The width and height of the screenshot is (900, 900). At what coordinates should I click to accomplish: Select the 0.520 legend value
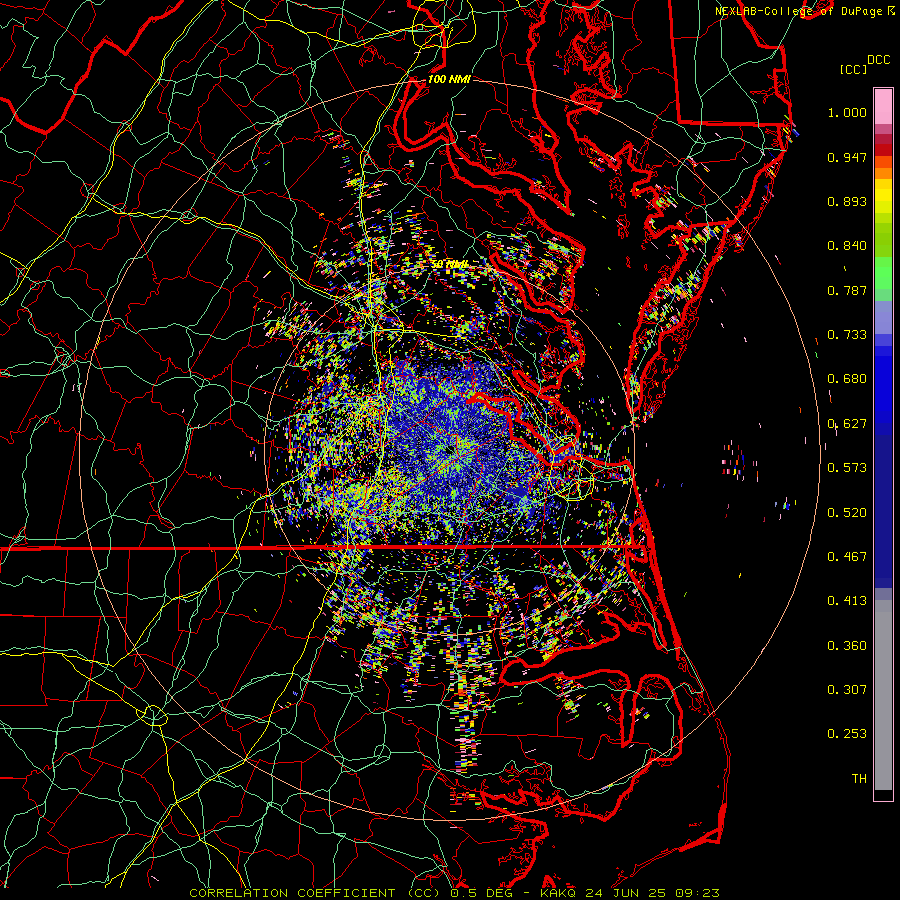point(847,513)
